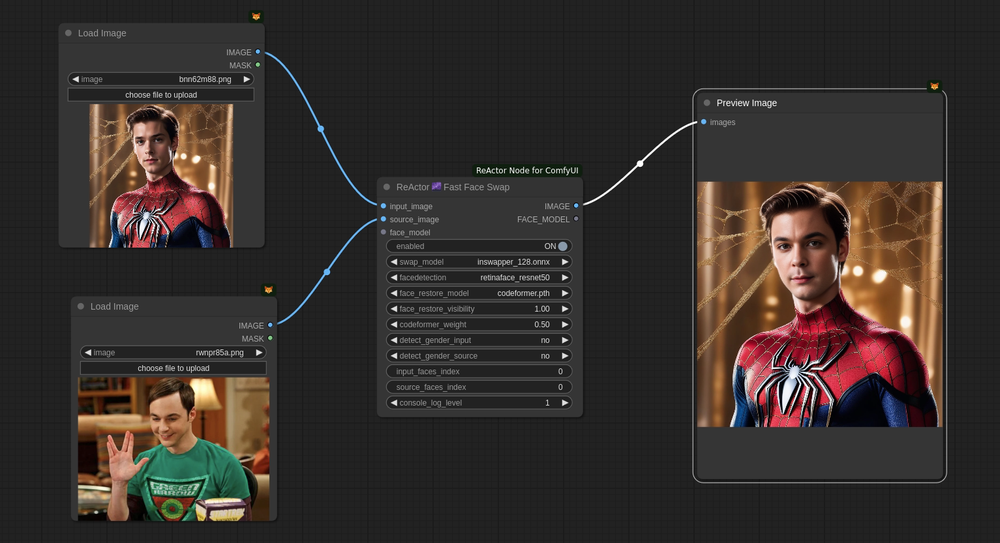Image resolution: width=1000 pixels, height=543 pixels.
Task: Open the swap_model inswapper_128.onnx dropdown
Action: pyautogui.click(x=480, y=262)
